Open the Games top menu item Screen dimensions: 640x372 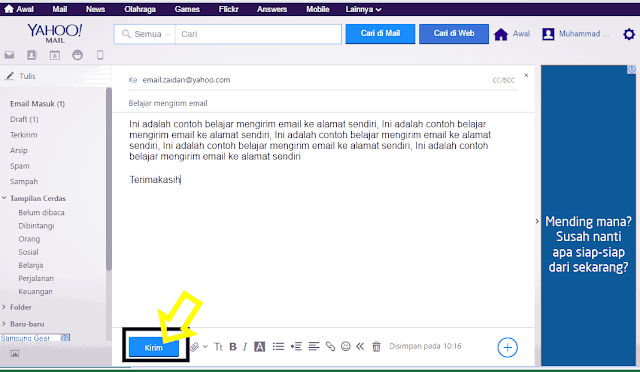point(187,9)
